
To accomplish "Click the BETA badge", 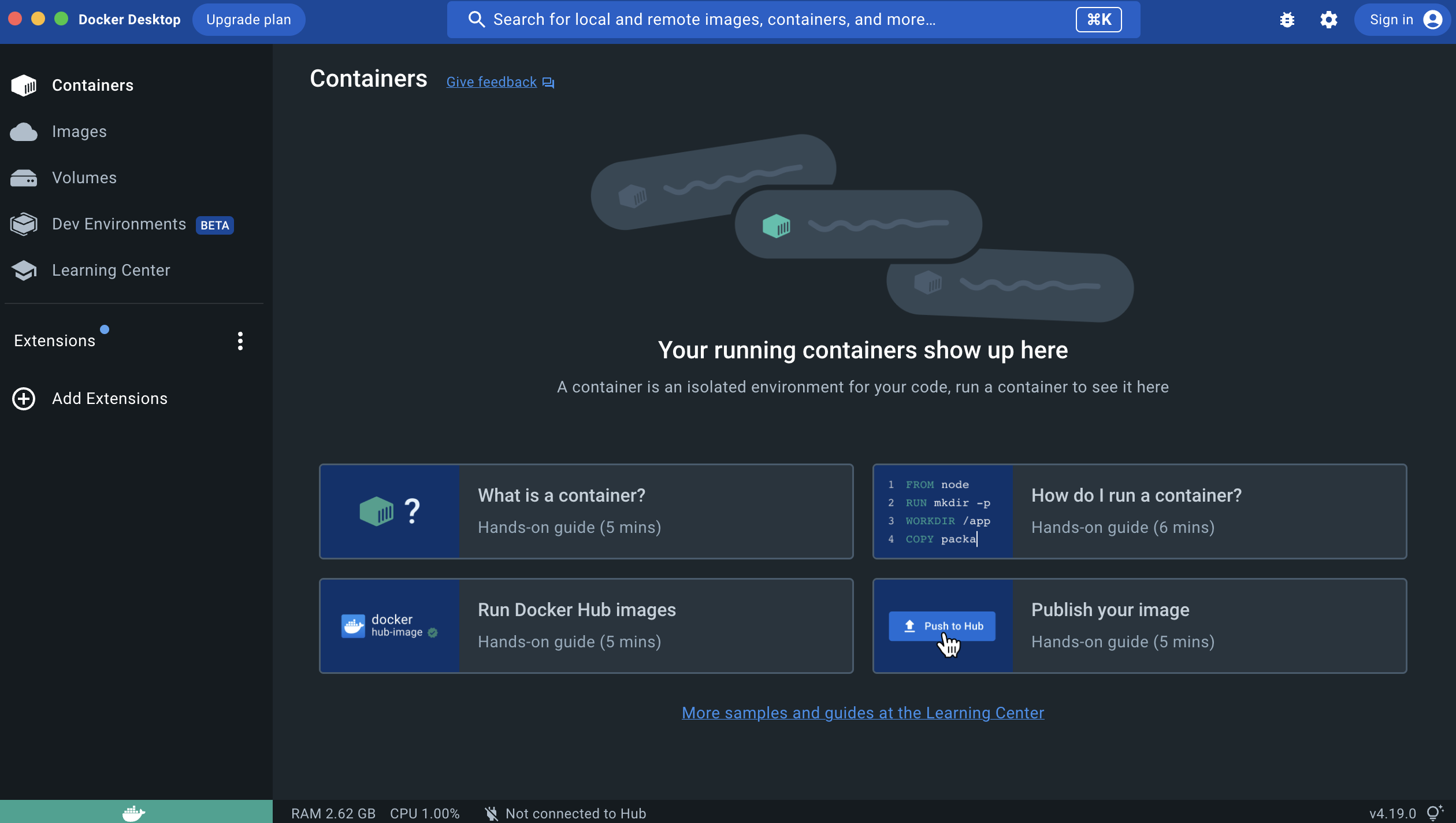I will pyautogui.click(x=215, y=225).
